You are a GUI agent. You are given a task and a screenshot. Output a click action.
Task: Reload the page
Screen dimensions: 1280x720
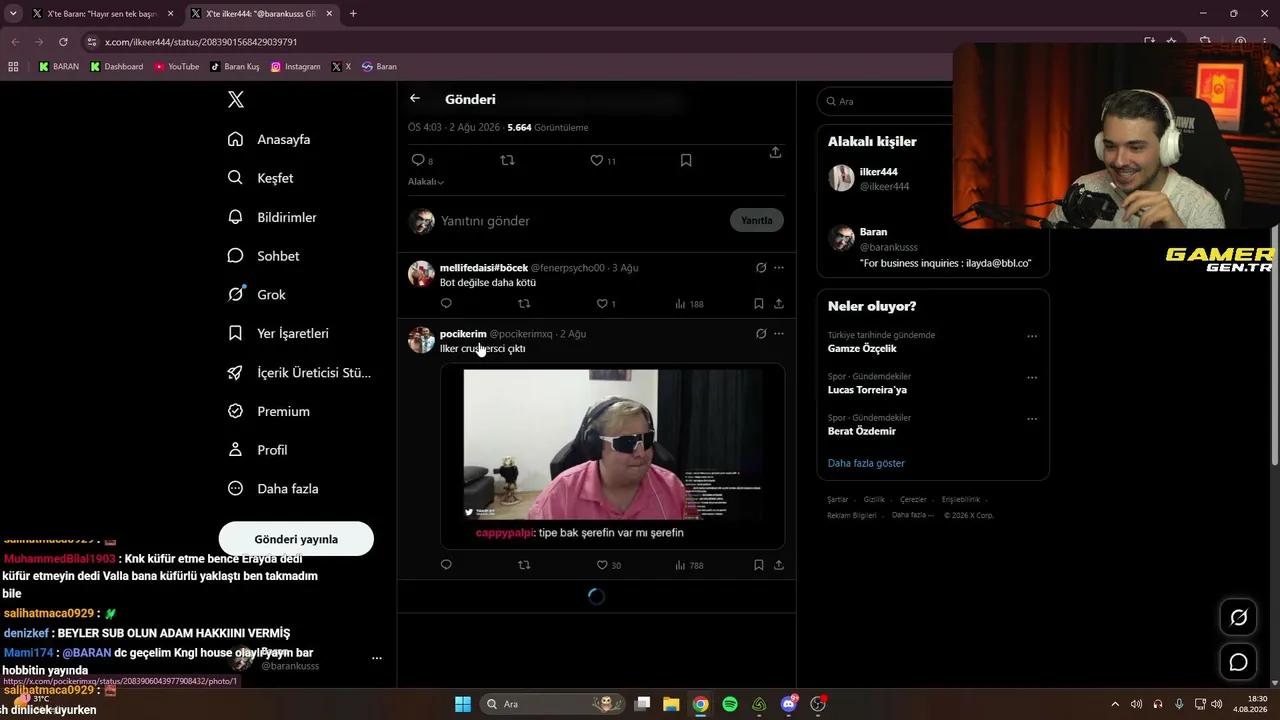click(x=63, y=42)
